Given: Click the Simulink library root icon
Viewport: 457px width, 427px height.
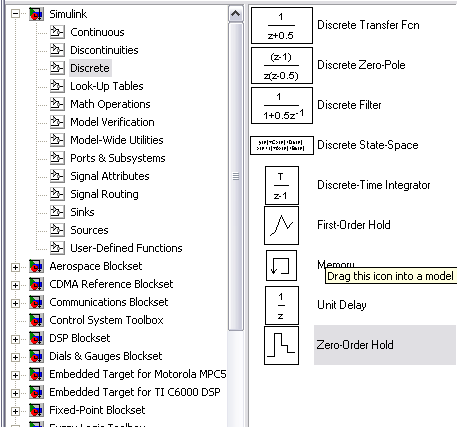Looking at the screenshot, I should (36, 14).
